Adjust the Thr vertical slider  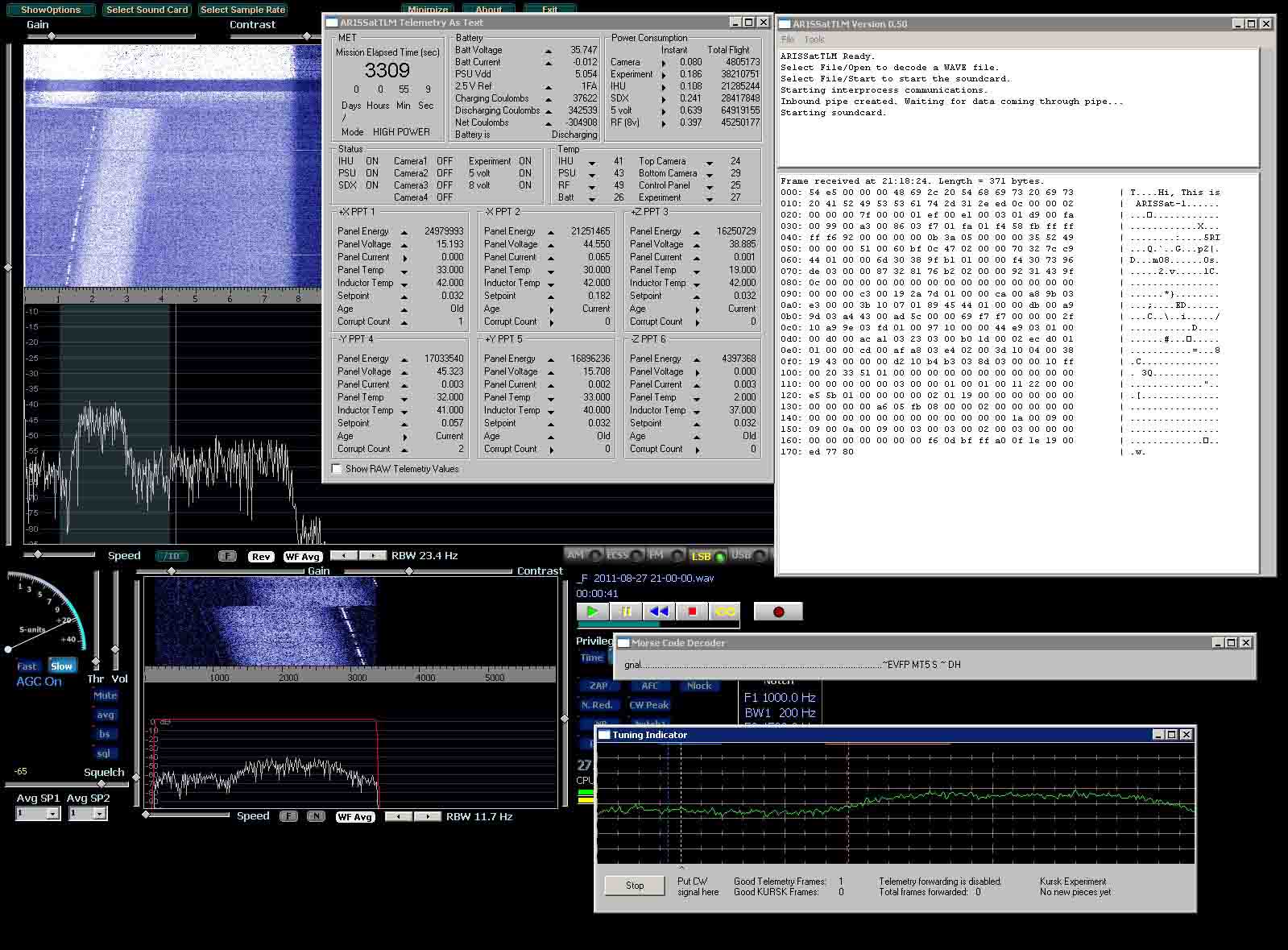point(96,660)
